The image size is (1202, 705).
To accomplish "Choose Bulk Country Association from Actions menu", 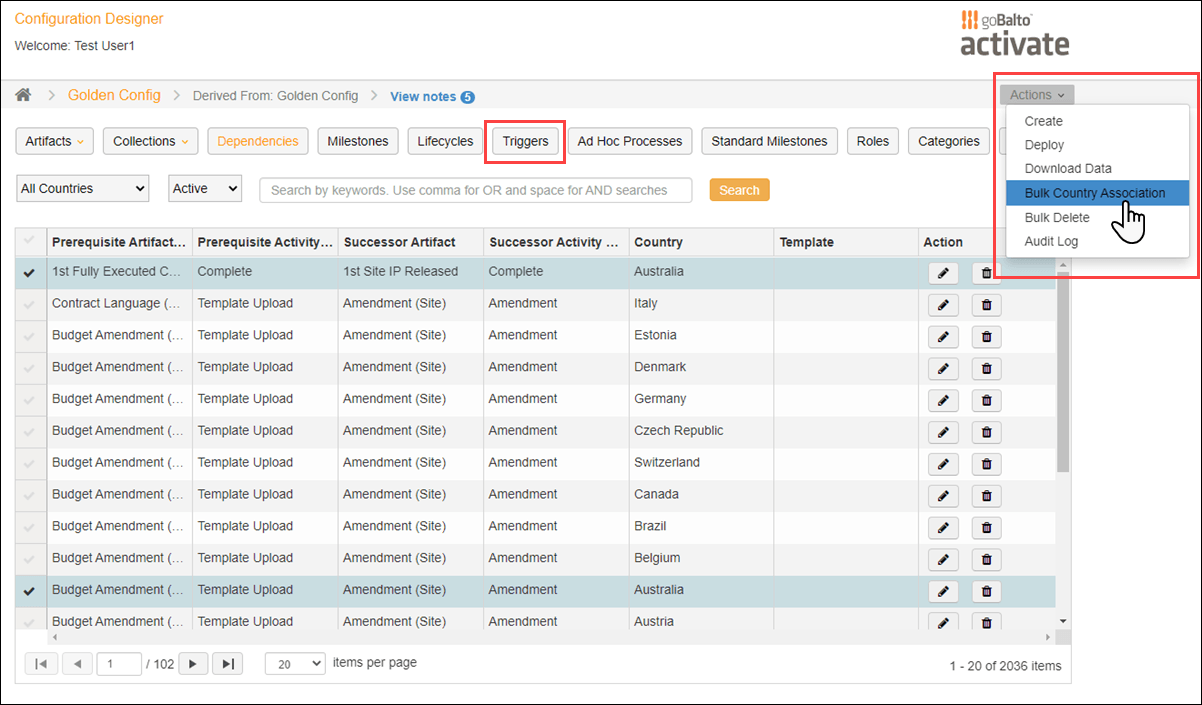I will pos(1097,192).
